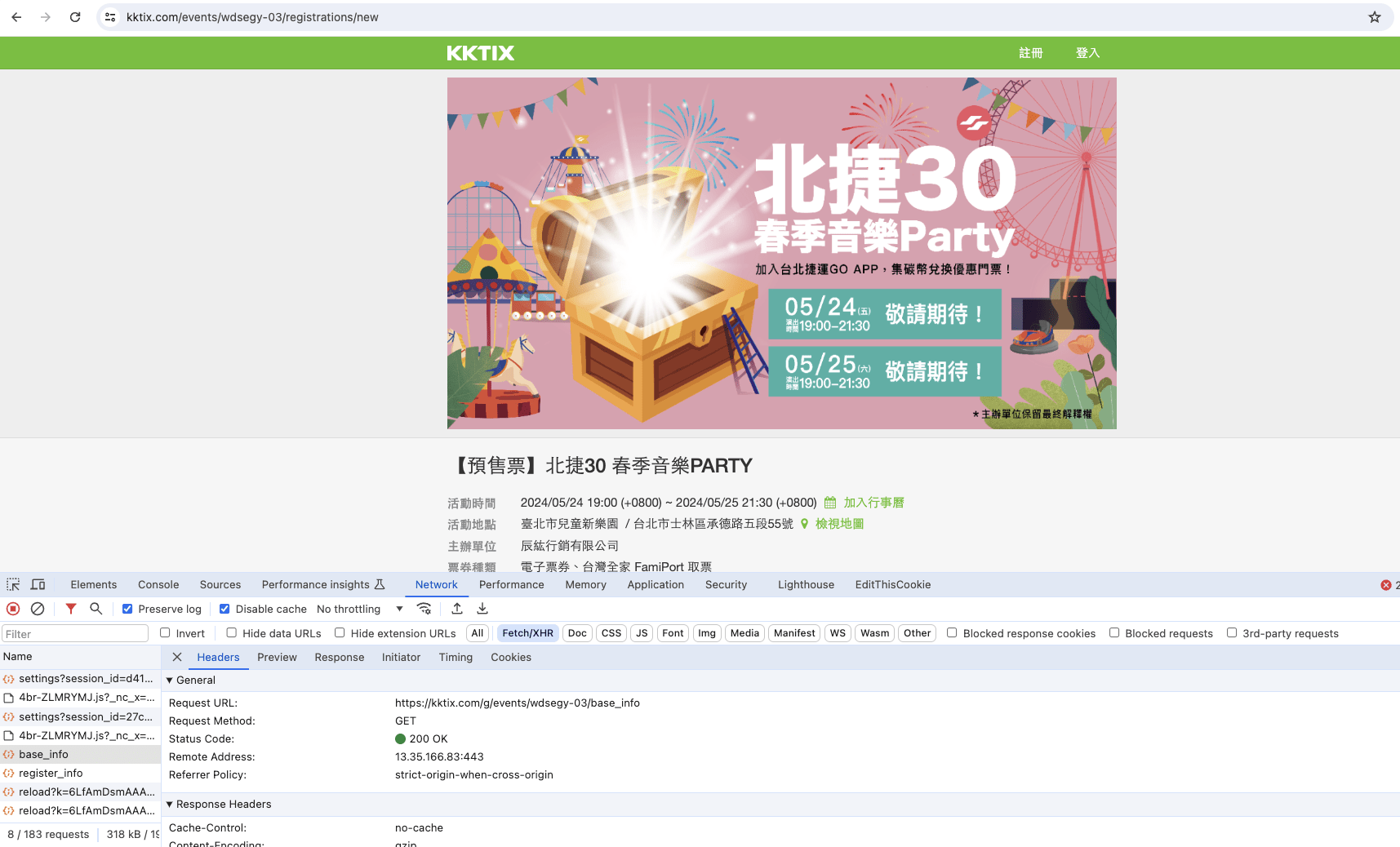Toggle the device toolbar icon
The height and width of the screenshot is (847, 1400).
coord(38,585)
